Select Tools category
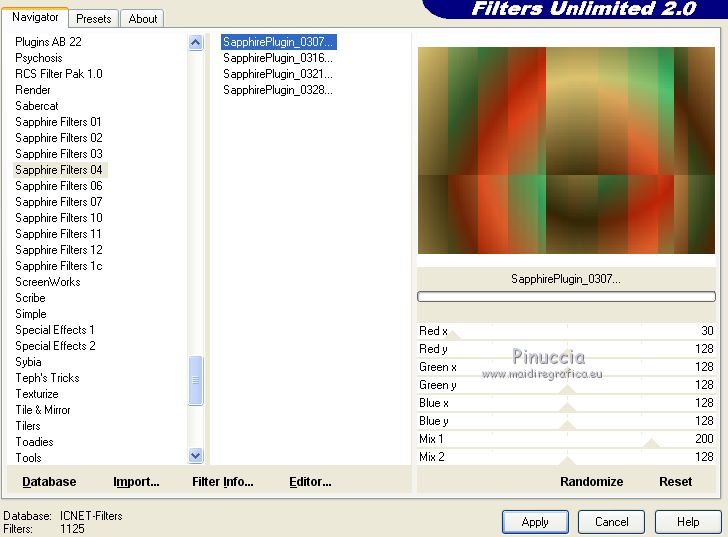This screenshot has width=728, height=537. click(28, 458)
